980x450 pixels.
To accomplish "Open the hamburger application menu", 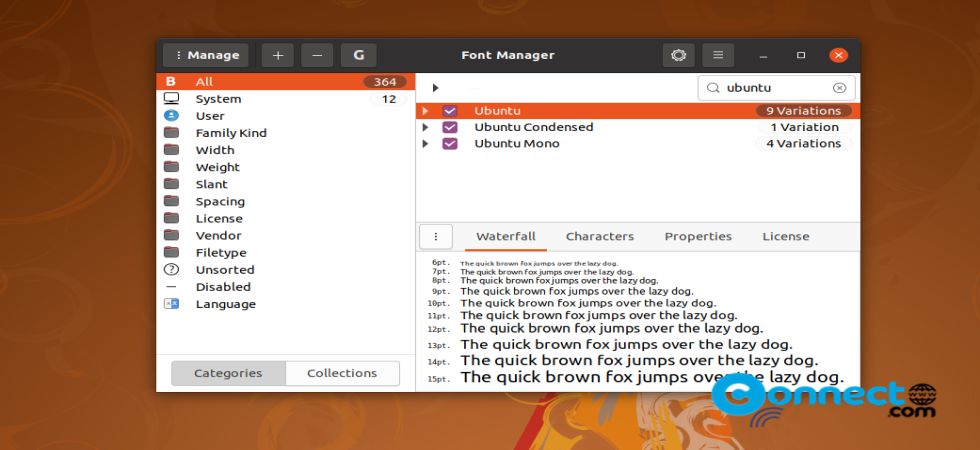I will [718, 55].
